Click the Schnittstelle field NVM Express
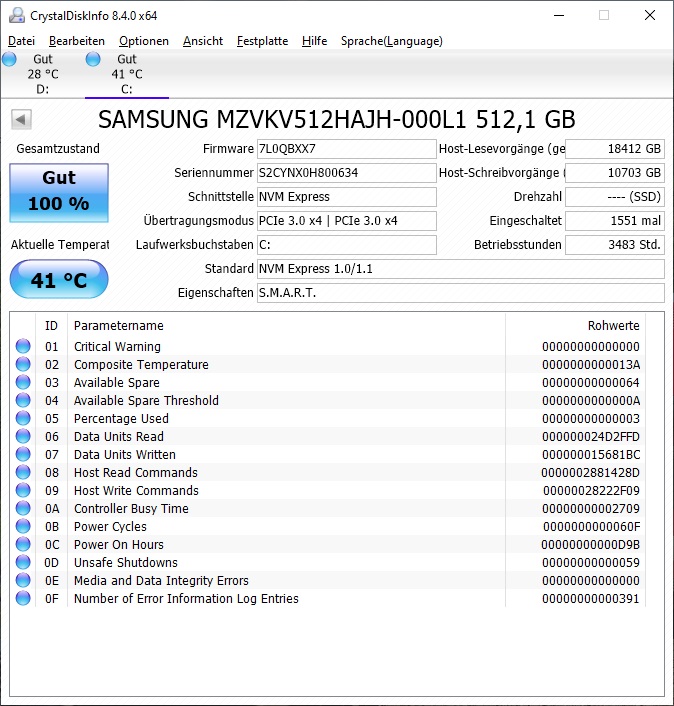 [x=346, y=197]
